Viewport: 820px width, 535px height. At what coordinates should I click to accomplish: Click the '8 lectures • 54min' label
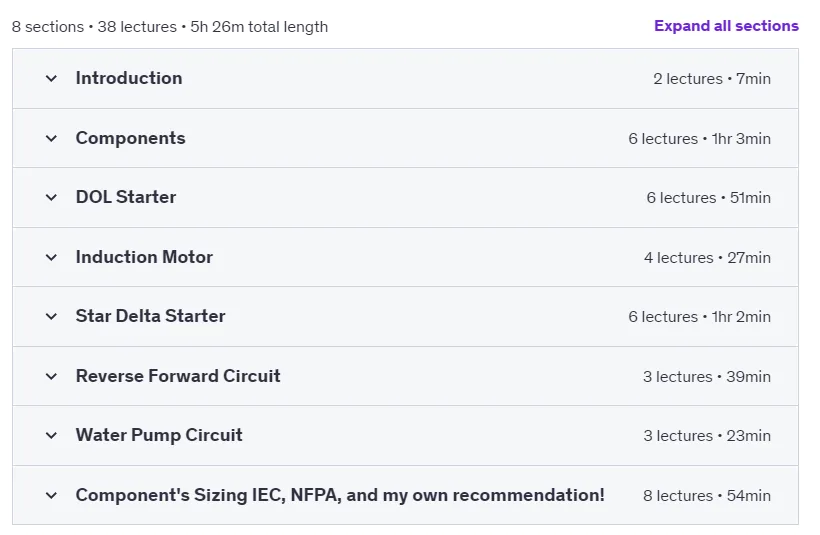coord(707,496)
